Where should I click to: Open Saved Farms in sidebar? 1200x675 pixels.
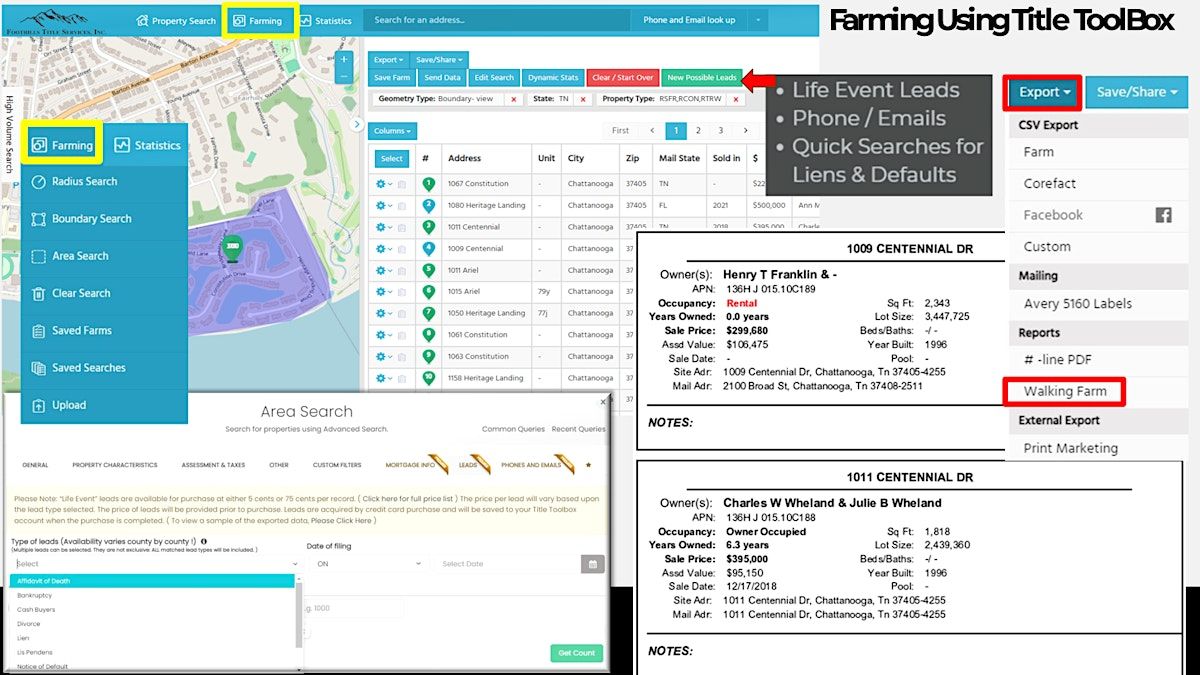click(104, 330)
